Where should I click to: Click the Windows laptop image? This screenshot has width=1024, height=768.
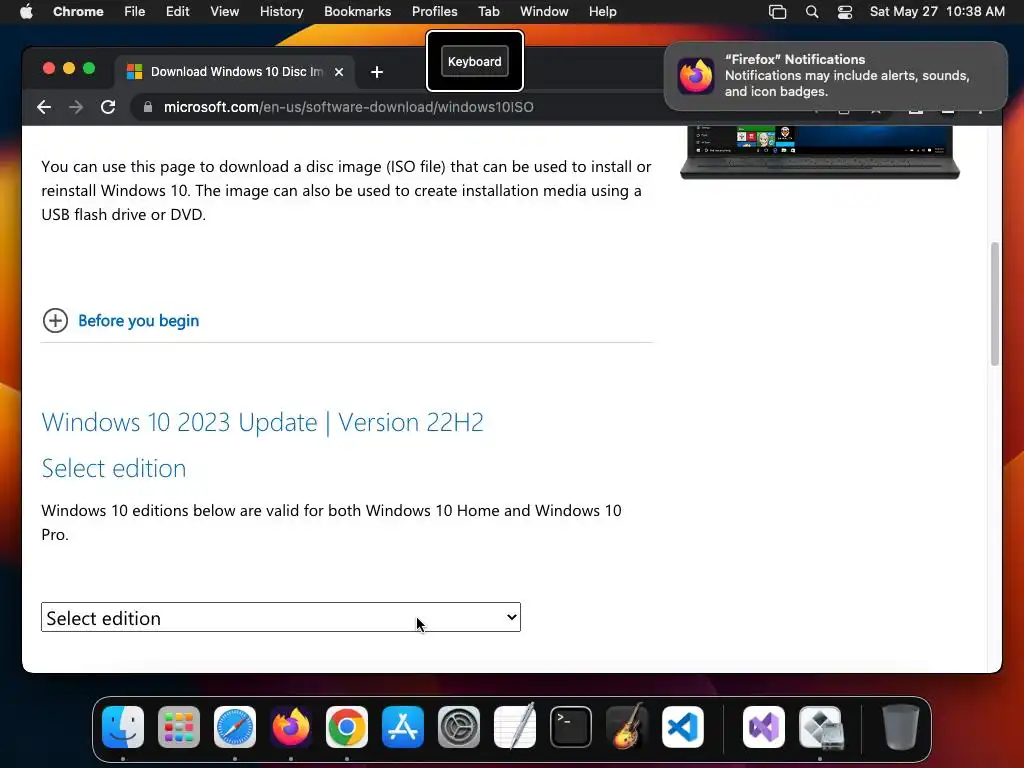click(820, 152)
